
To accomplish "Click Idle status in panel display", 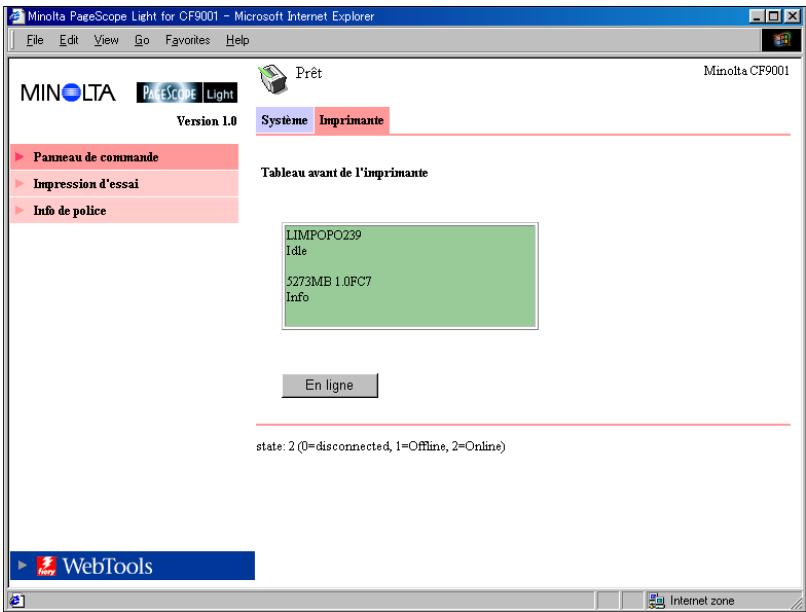I will pyautogui.click(x=297, y=251).
